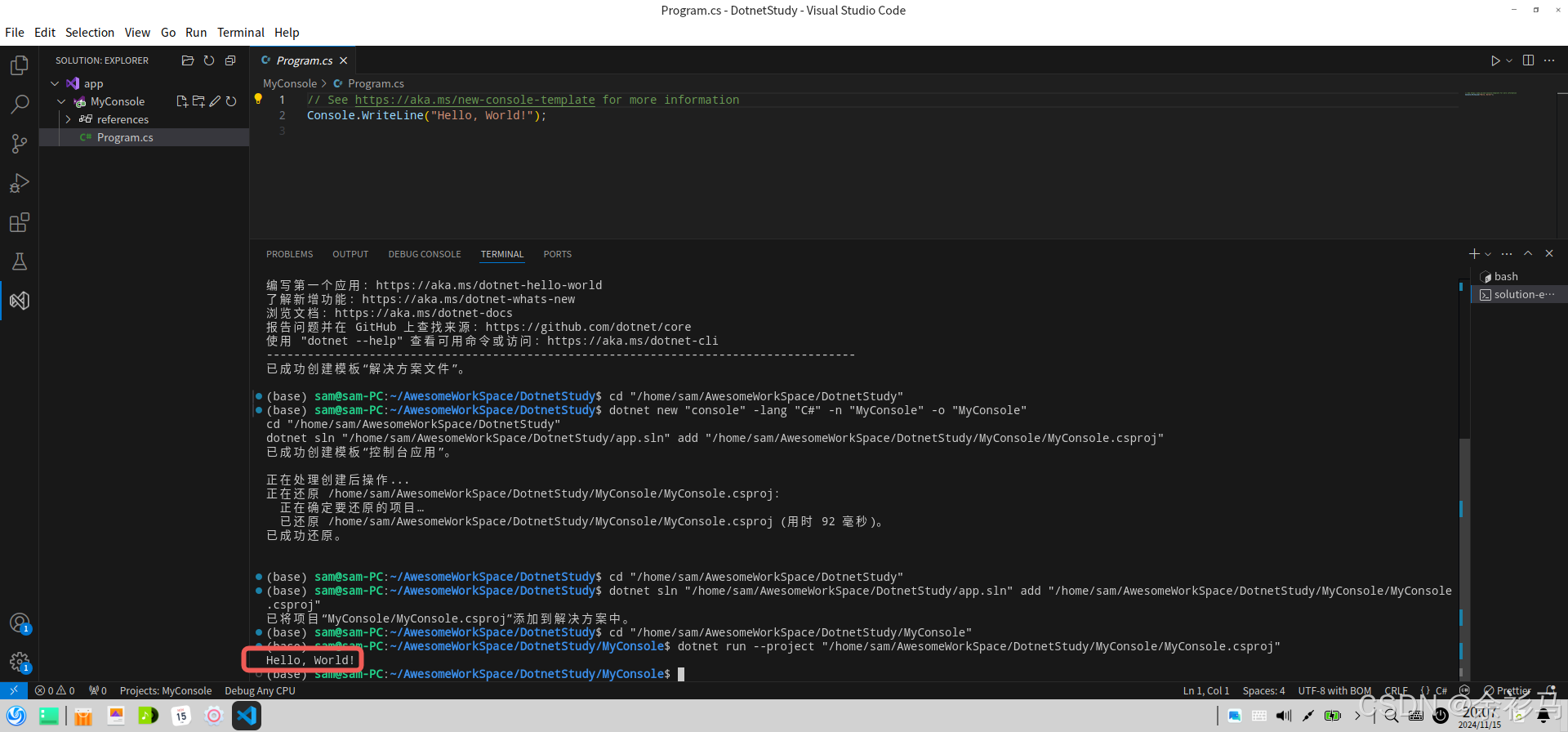Viewport: 1568px width, 732px height.
Task: Click the Open Solution folder icon
Action: click(188, 60)
